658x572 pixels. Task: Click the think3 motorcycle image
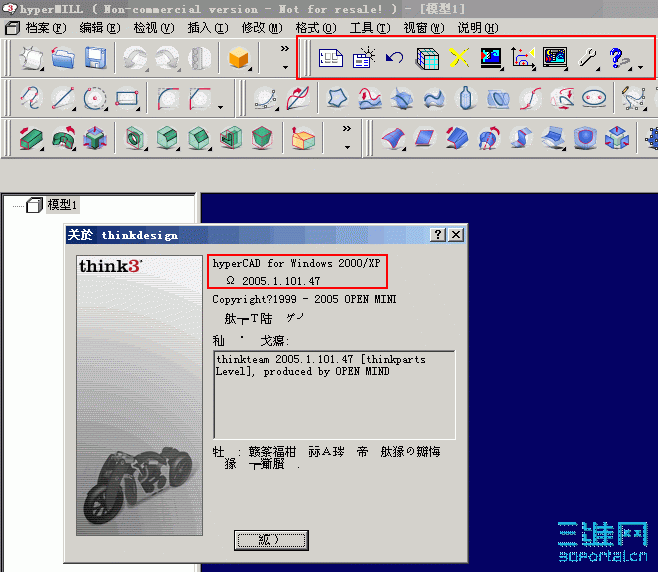pos(139,395)
